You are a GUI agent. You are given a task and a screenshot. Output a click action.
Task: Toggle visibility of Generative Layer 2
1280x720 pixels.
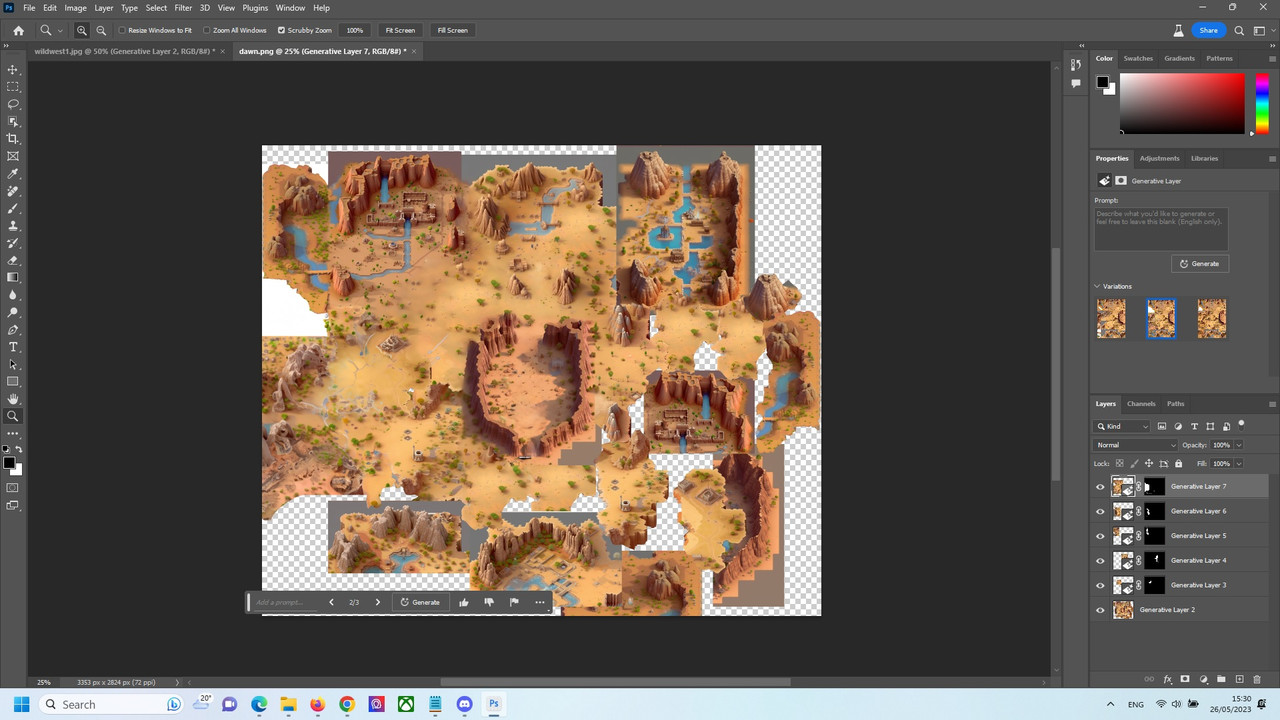pyautogui.click(x=1100, y=610)
